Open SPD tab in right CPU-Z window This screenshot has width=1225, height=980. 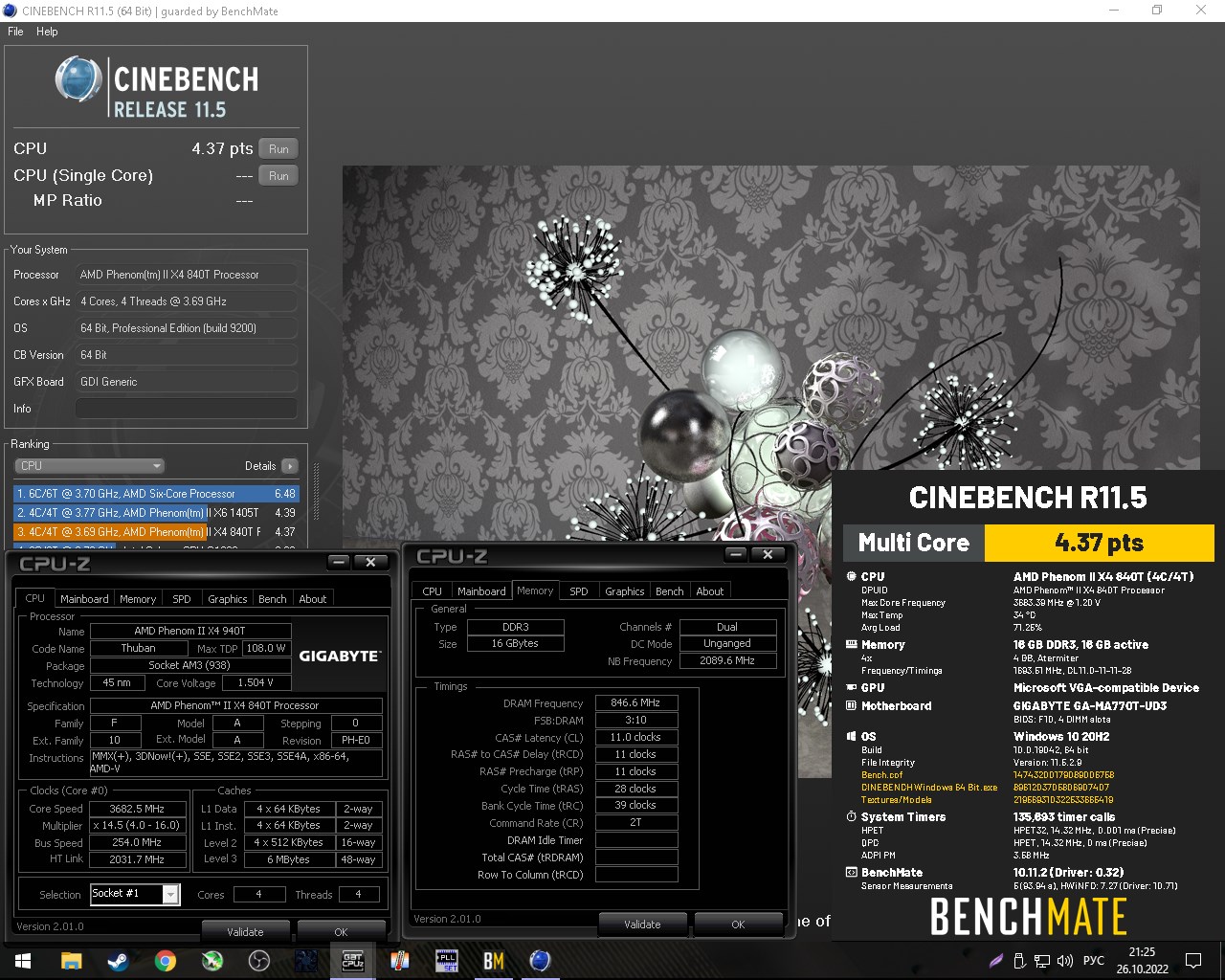pyautogui.click(x=579, y=591)
